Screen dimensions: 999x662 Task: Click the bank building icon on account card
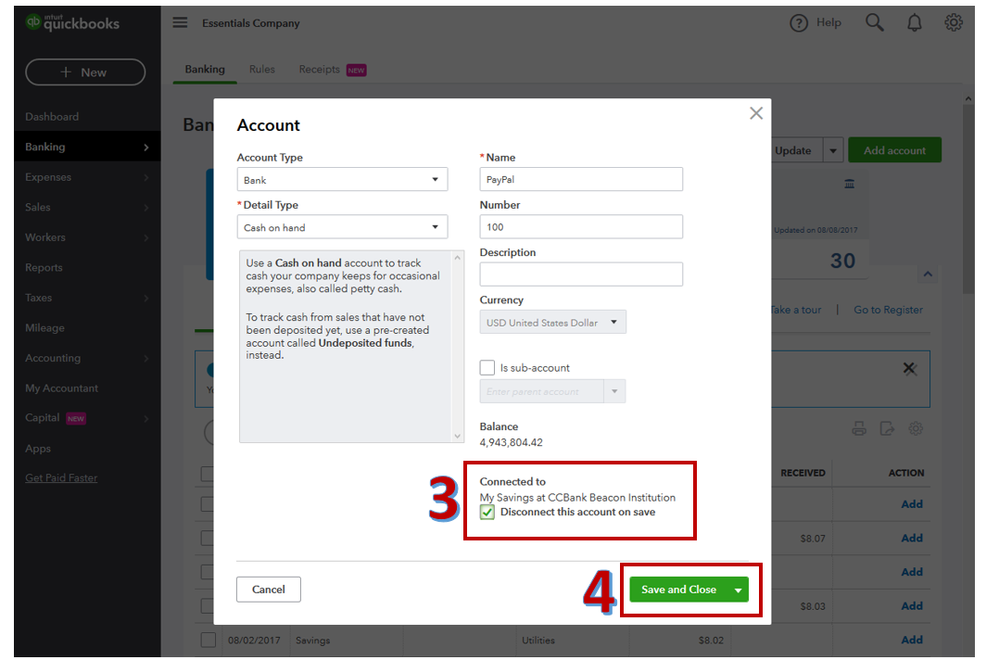pyautogui.click(x=849, y=183)
